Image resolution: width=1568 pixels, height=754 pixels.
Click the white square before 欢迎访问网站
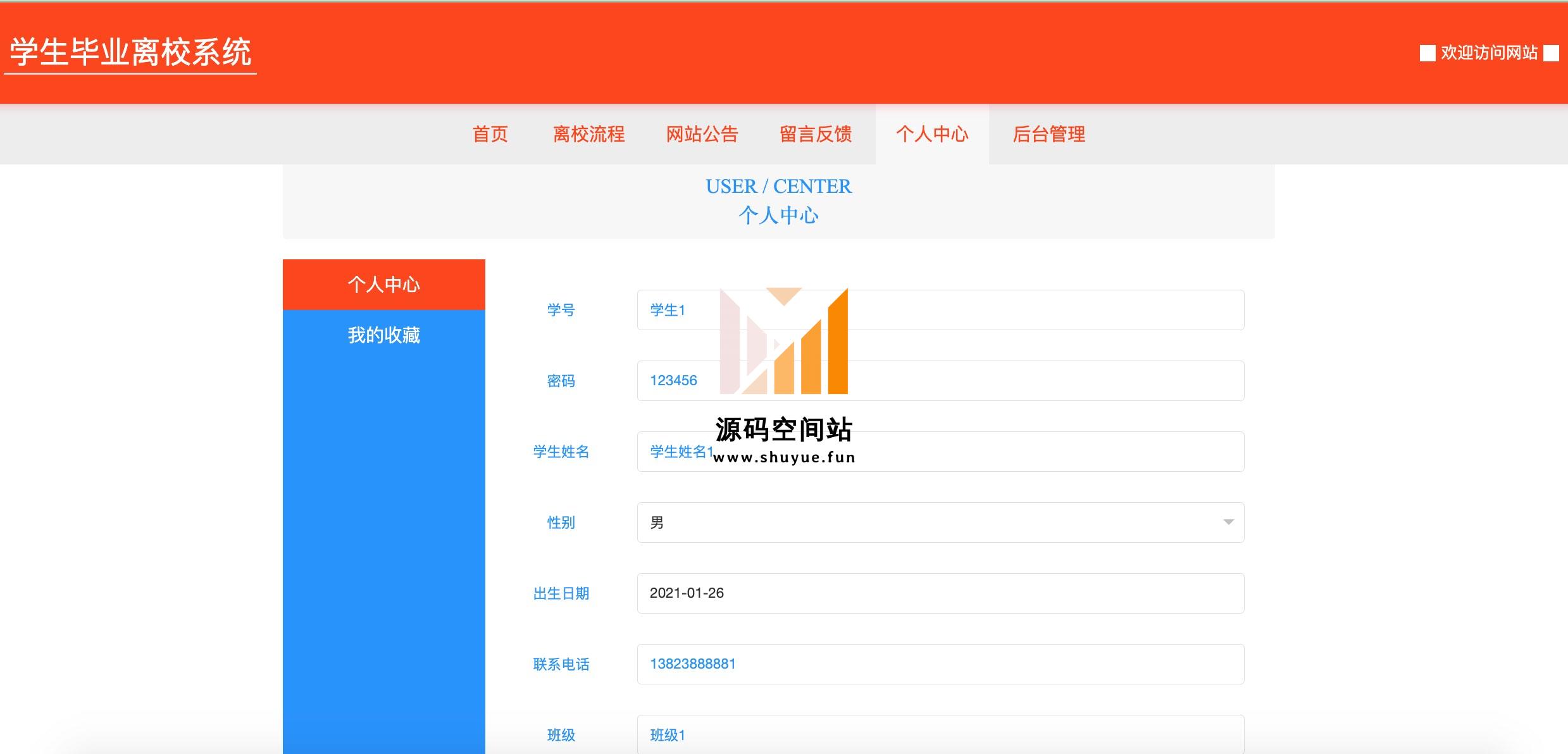(1428, 53)
